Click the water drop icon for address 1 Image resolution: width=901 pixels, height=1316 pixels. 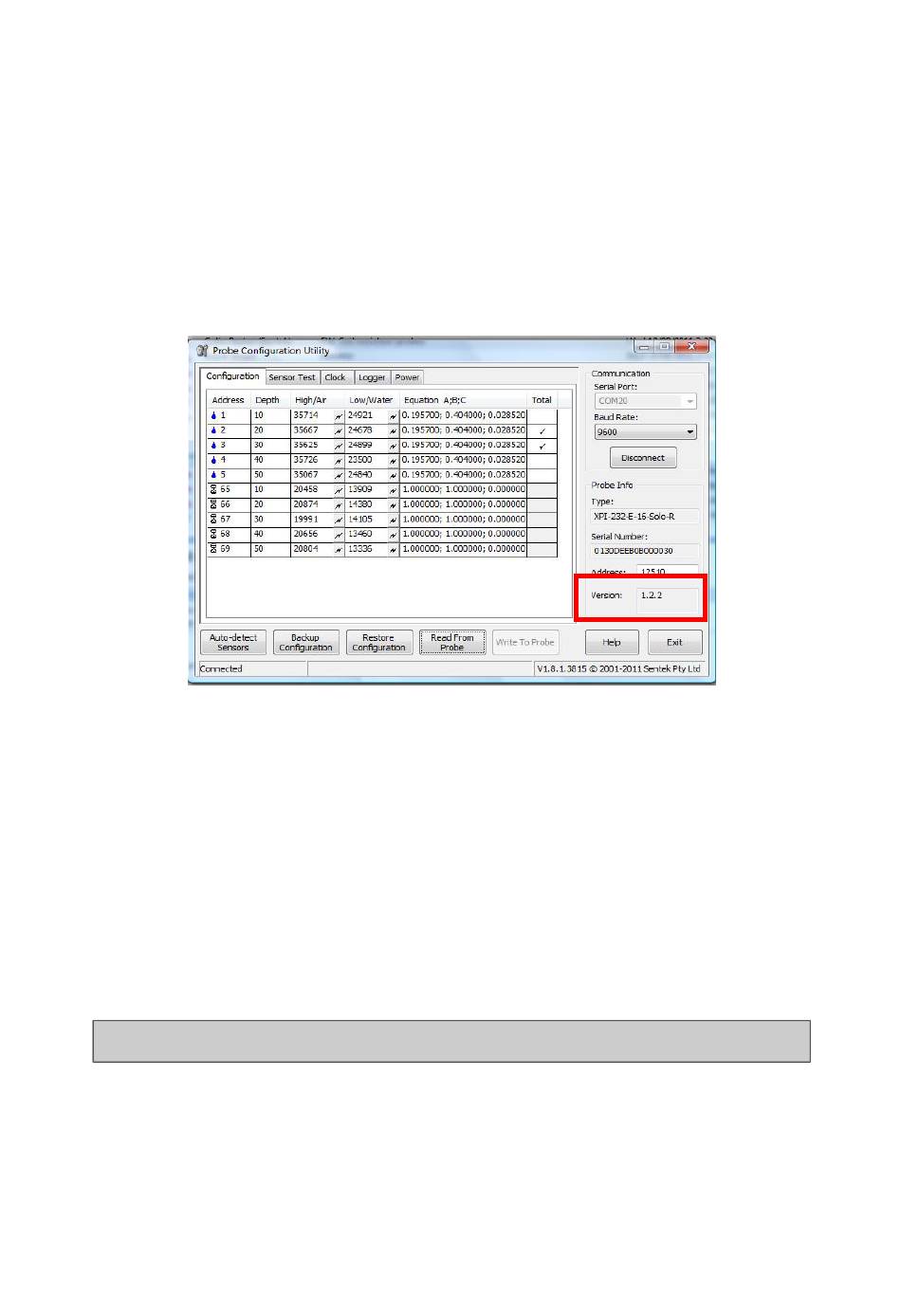pos(213,415)
